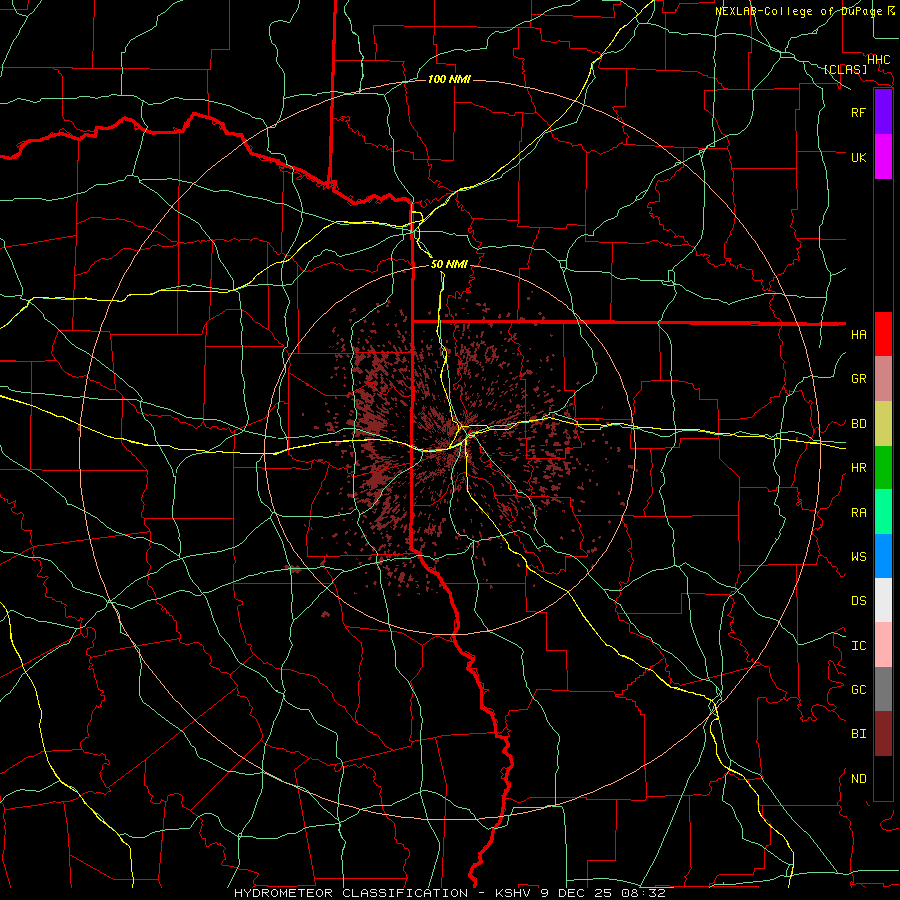Click the 08:32 timestamp
The height and width of the screenshot is (900, 900).
point(643,893)
